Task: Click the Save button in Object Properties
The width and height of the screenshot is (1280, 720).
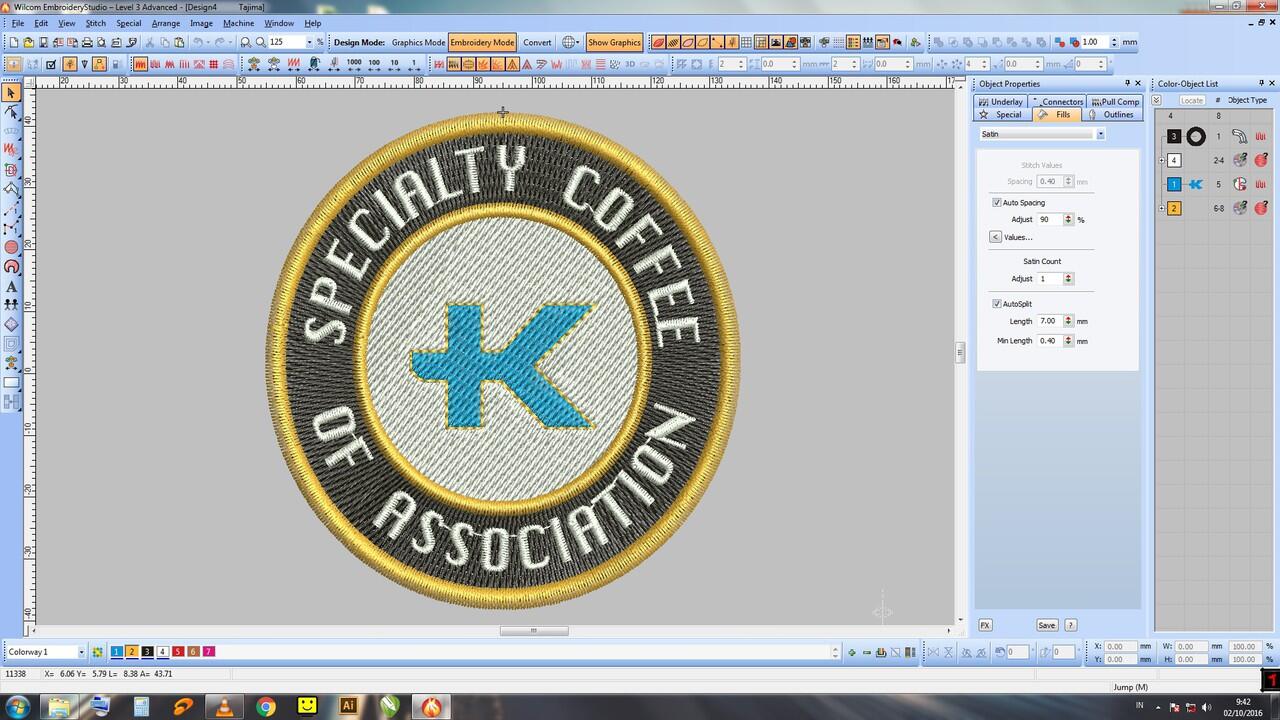Action: pos(1046,625)
